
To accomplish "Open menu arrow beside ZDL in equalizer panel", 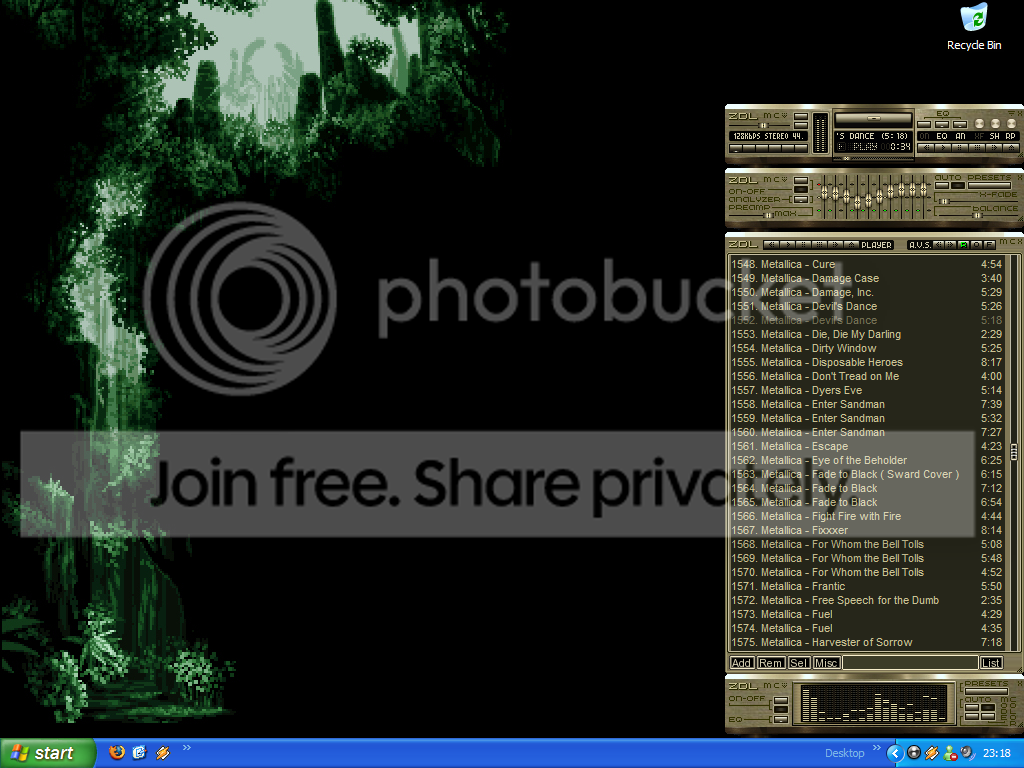I will point(784,180).
